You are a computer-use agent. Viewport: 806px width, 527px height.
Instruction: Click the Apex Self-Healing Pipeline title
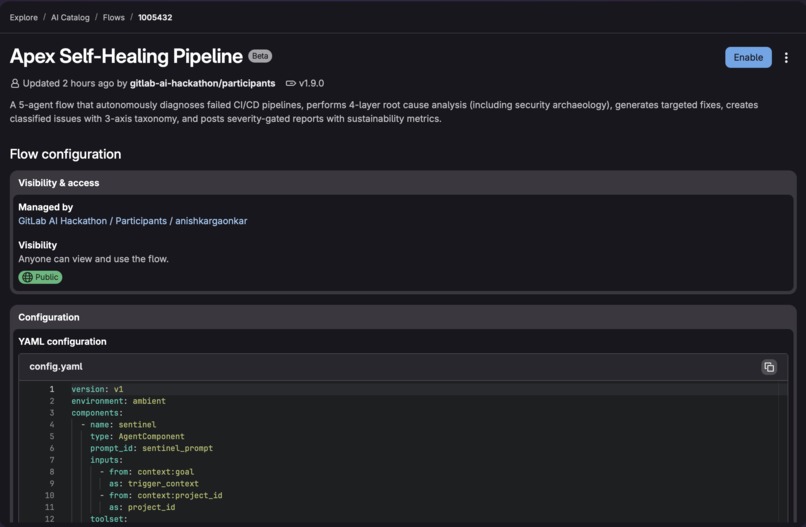pyautogui.click(x=126, y=57)
